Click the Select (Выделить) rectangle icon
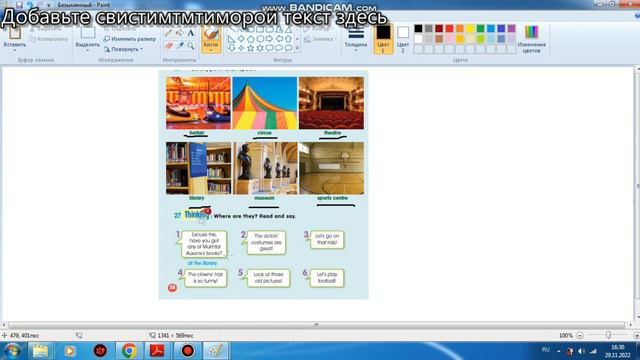The height and width of the screenshot is (360, 640). (x=88, y=33)
